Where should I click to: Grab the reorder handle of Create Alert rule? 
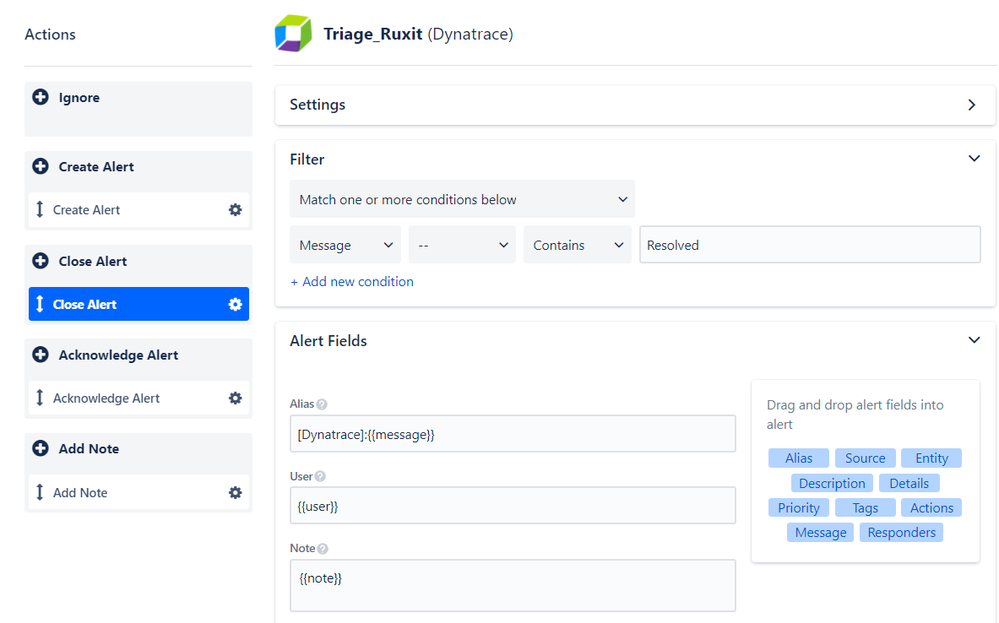[x=40, y=210]
